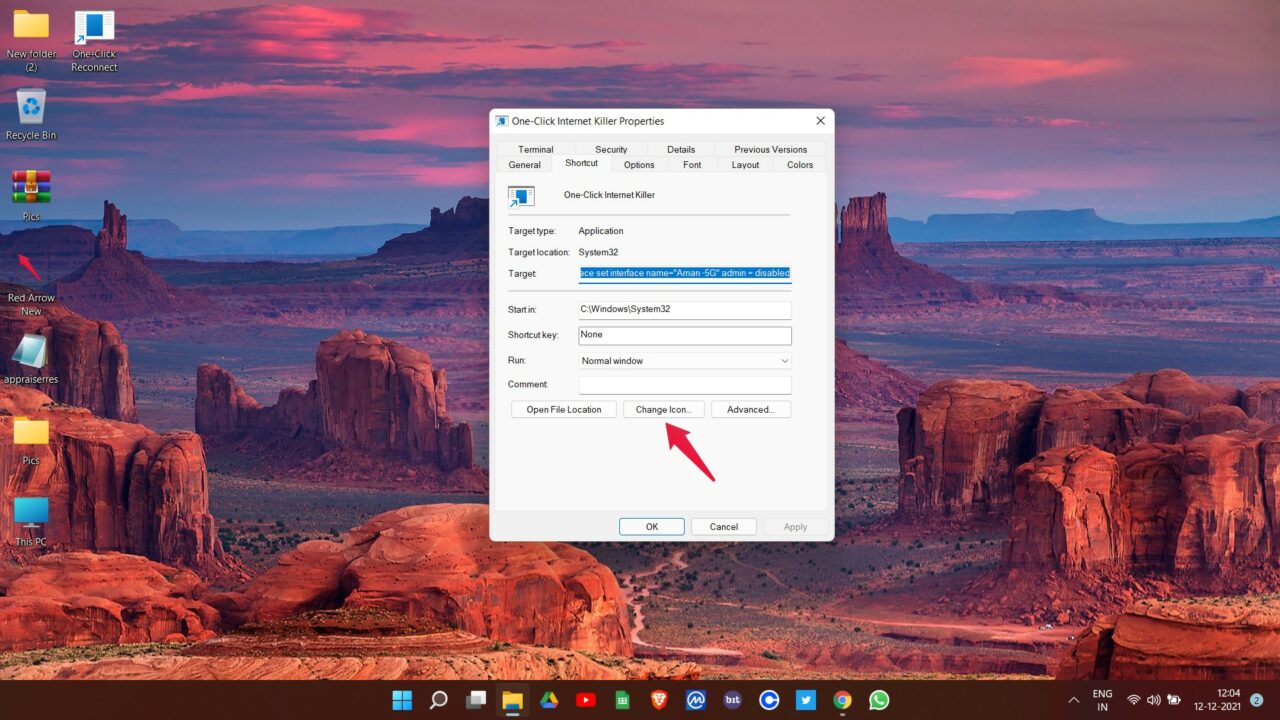Viewport: 1280px width, 720px height.
Task: Expand the hidden tray icons chevron
Action: click(x=1074, y=700)
